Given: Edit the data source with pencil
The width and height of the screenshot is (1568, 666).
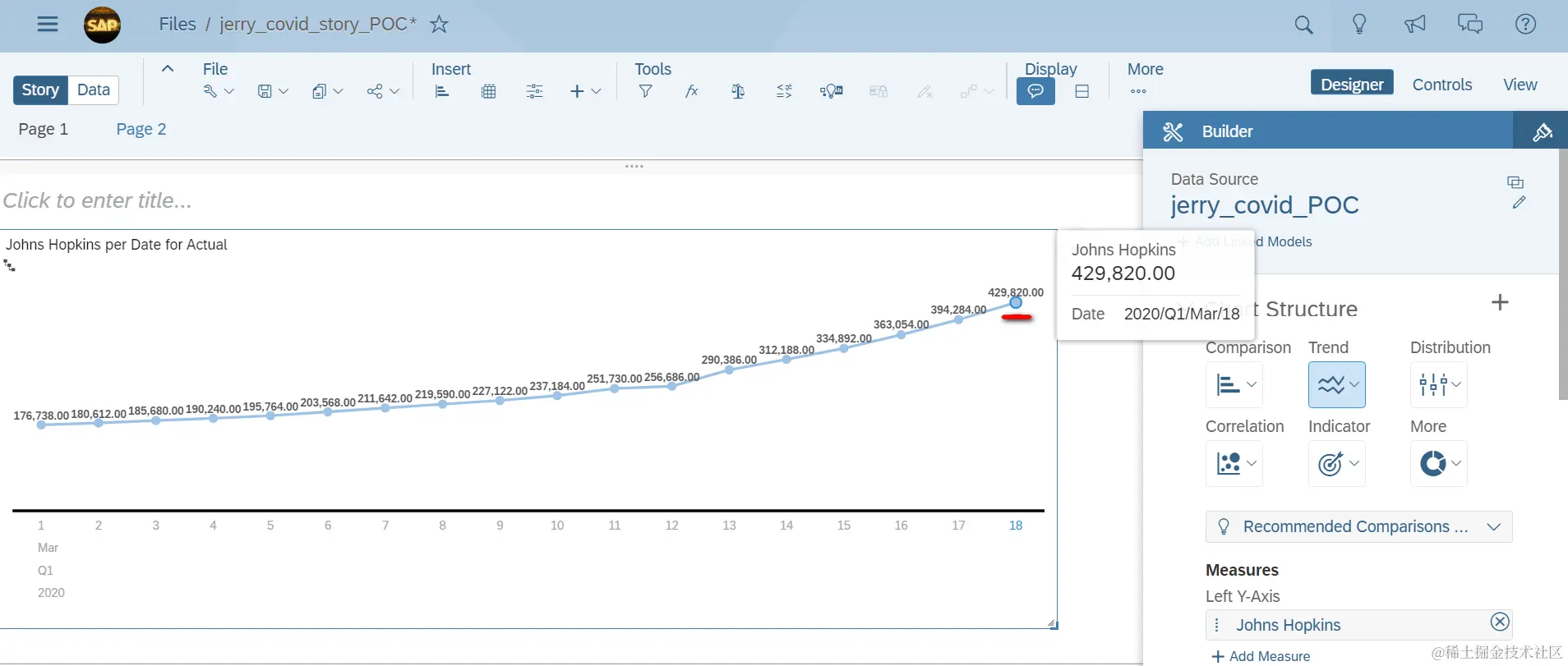Looking at the screenshot, I should point(1519,202).
